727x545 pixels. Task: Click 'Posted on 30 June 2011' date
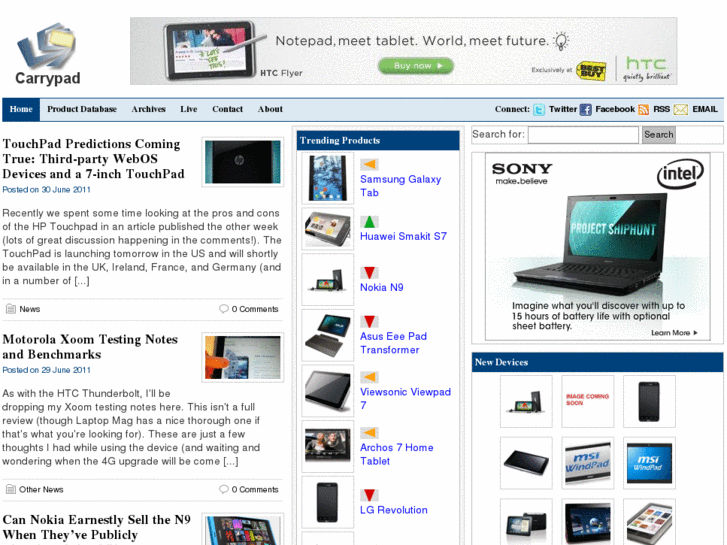[46, 190]
